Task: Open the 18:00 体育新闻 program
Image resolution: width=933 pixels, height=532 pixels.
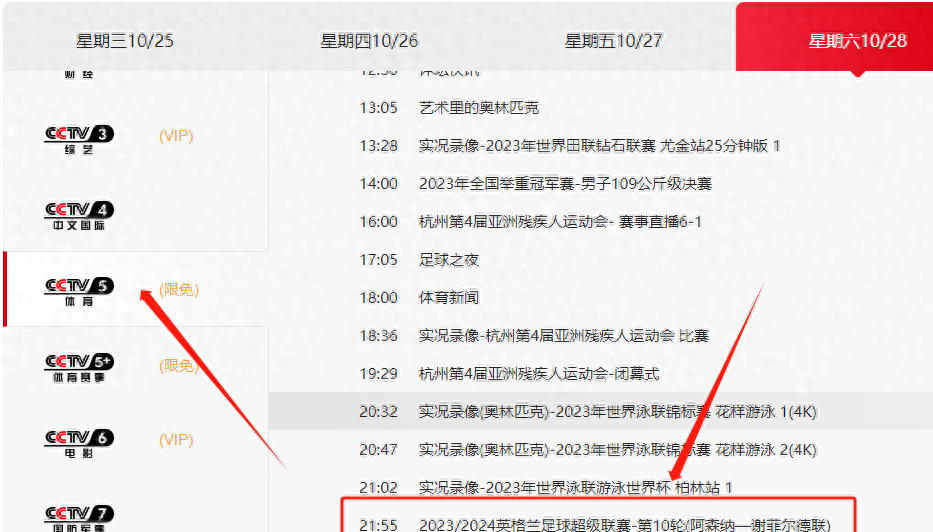Action: [449, 298]
